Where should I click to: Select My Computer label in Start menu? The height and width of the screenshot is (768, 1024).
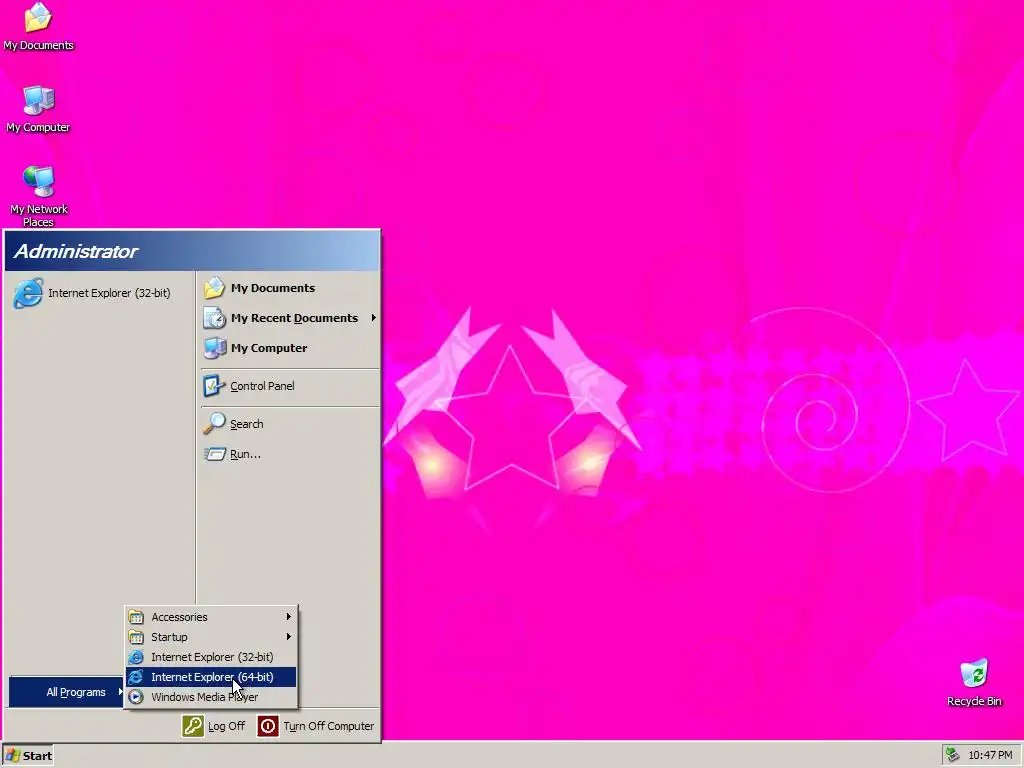pyautogui.click(x=268, y=348)
